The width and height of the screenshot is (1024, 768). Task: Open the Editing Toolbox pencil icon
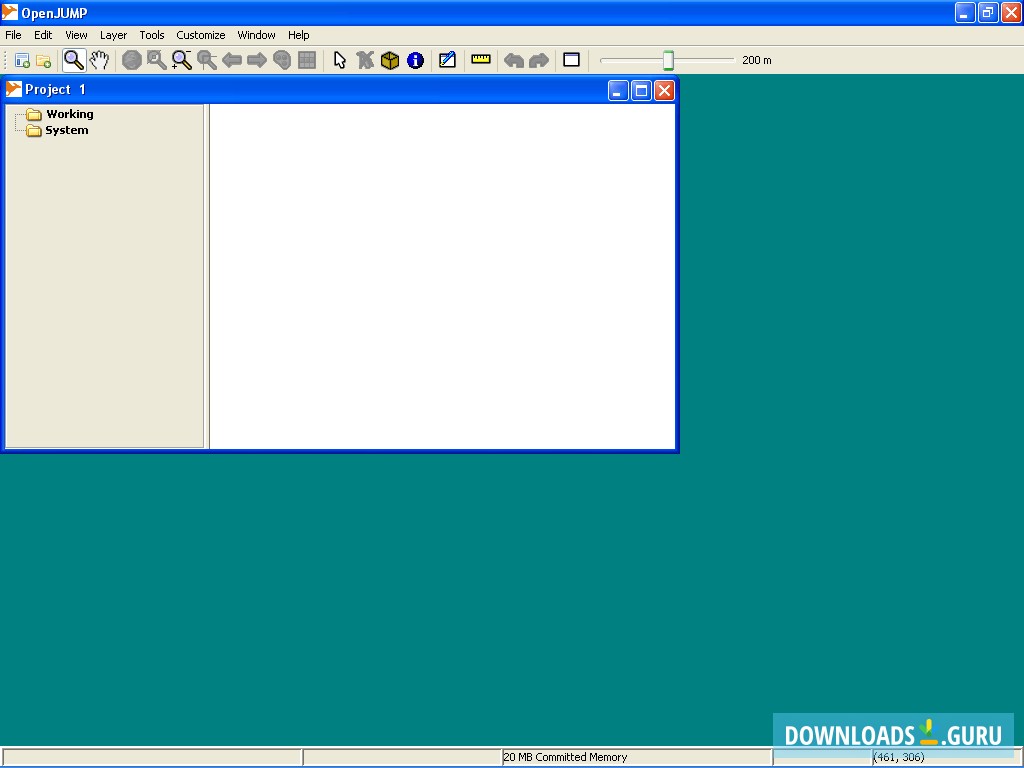[447, 60]
